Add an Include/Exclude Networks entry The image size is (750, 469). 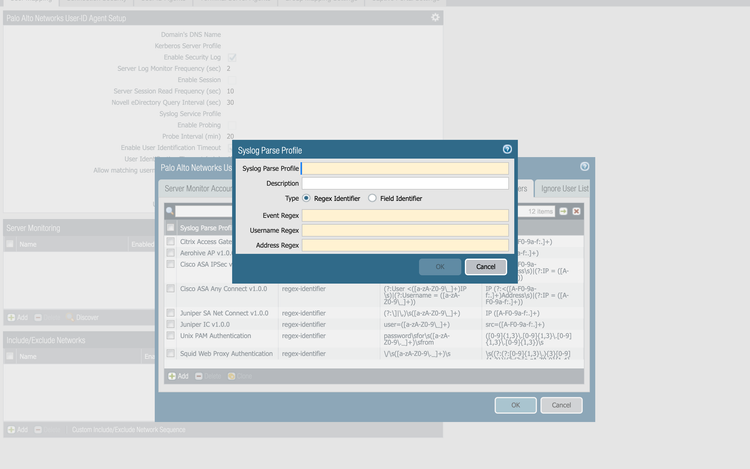18,430
